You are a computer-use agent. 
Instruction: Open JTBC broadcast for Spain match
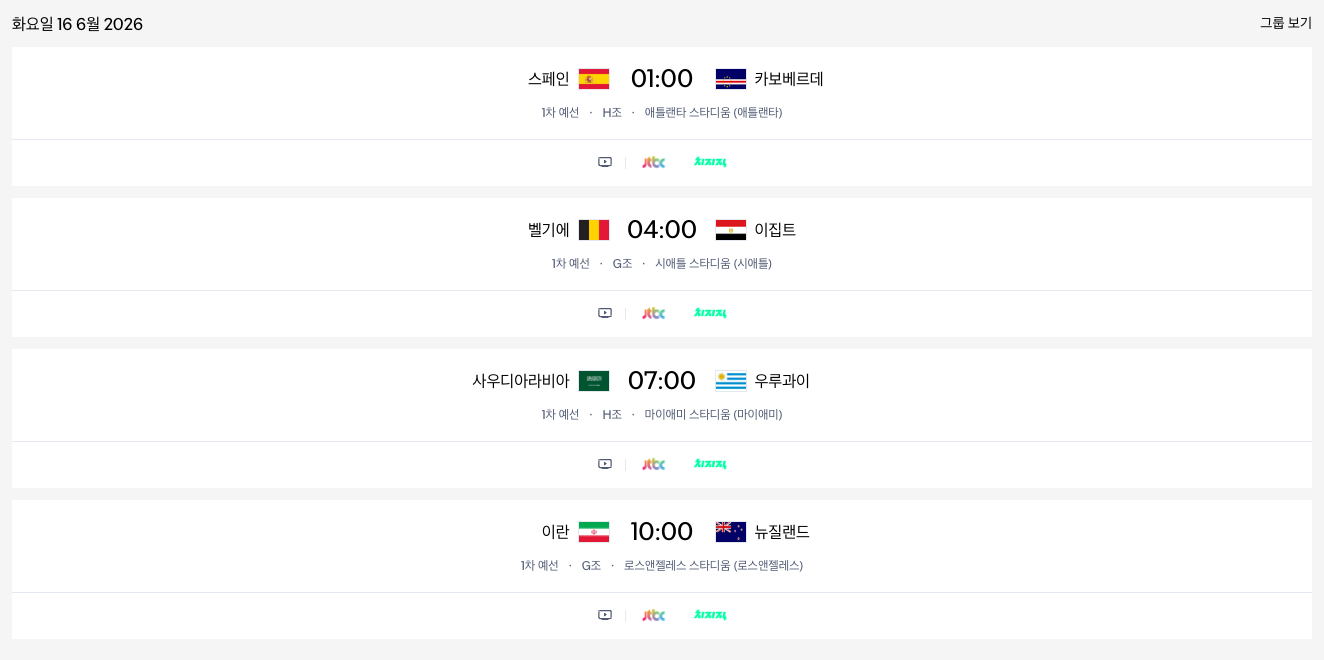[x=654, y=162]
